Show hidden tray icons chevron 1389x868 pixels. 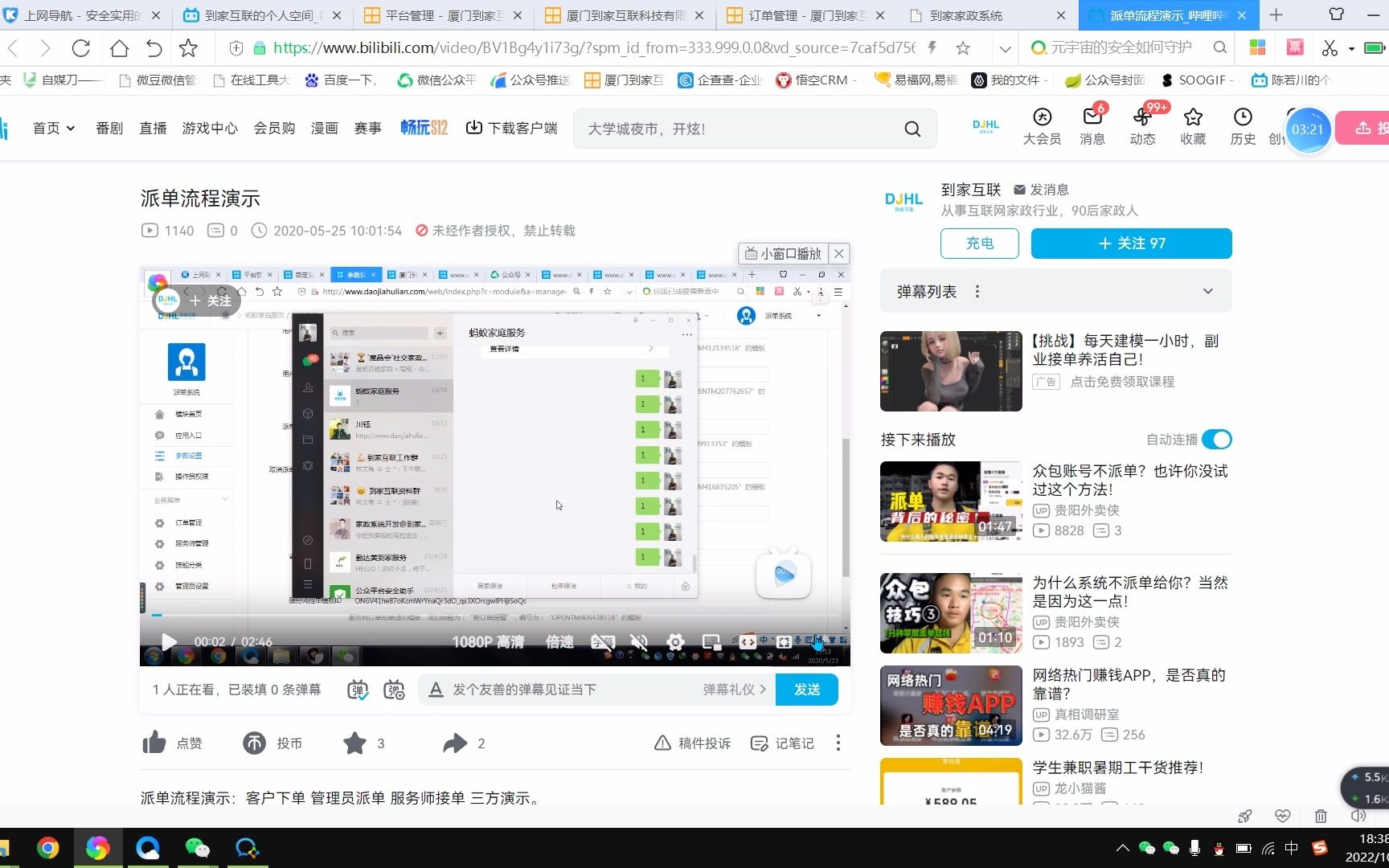pyautogui.click(x=1122, y=848)
